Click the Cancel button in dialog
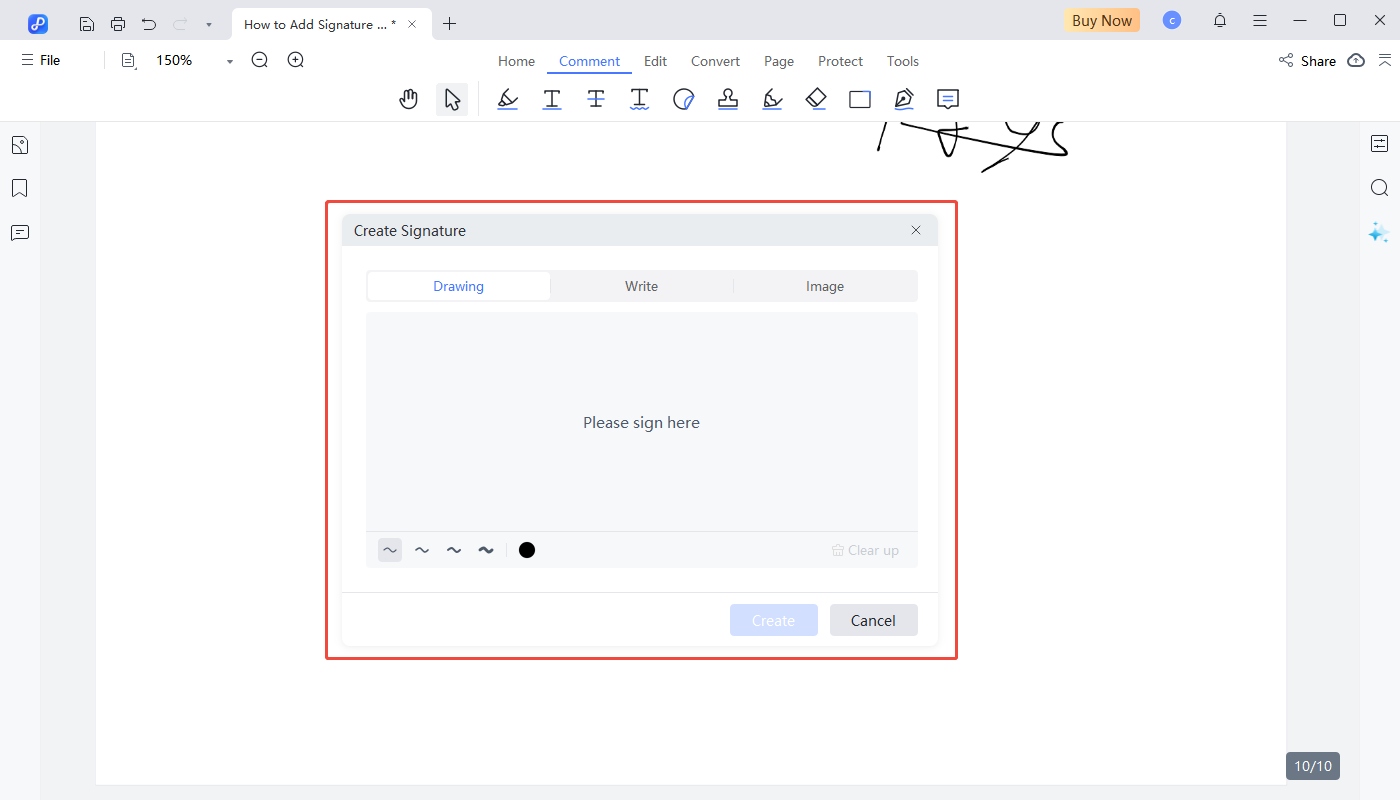This screenshot has height=800, width=1400. tap(873, 620)
